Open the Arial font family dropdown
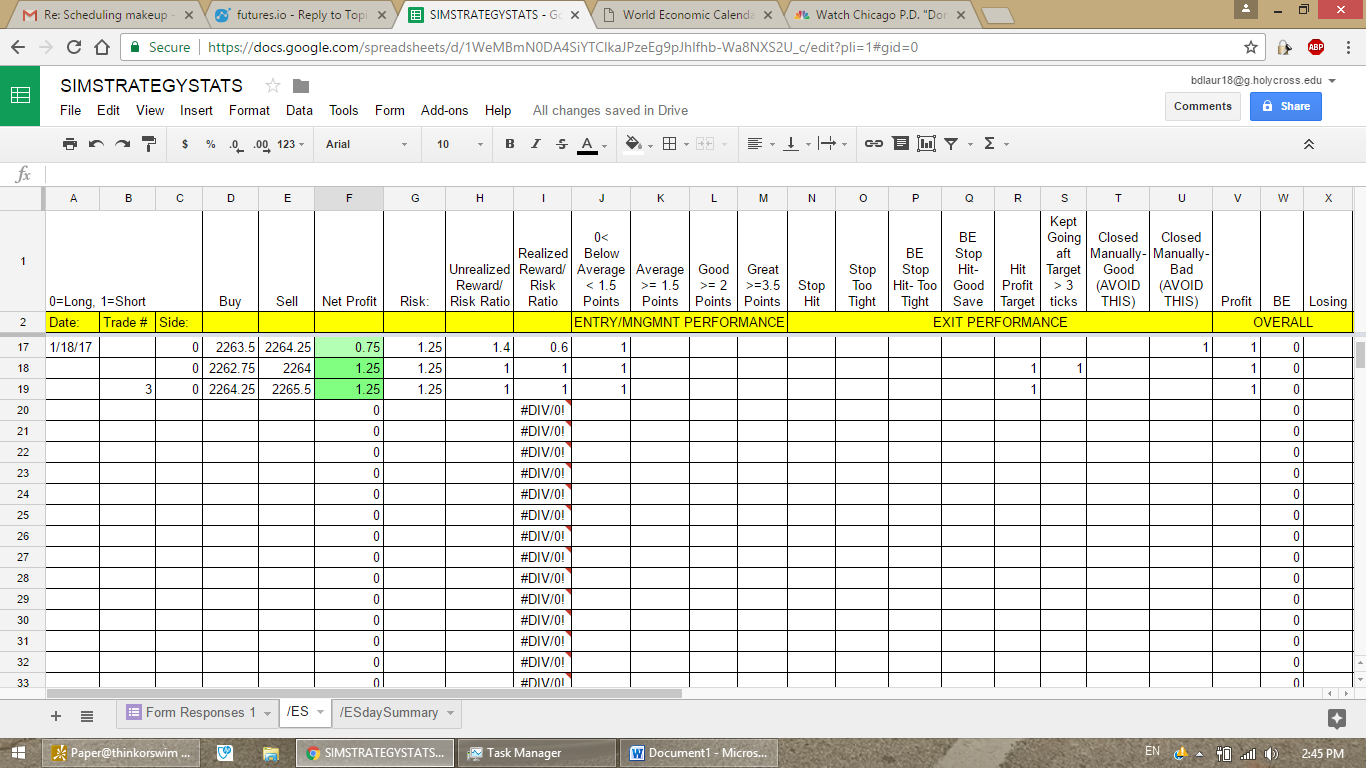Image resolution: width=1366 pixels, height=768 pixels. [x=367, y=144]
